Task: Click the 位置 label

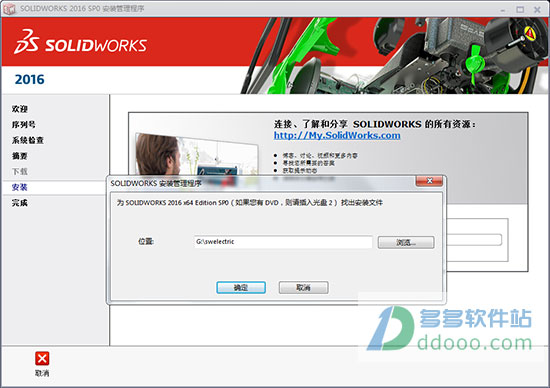Action: (146, 242)
